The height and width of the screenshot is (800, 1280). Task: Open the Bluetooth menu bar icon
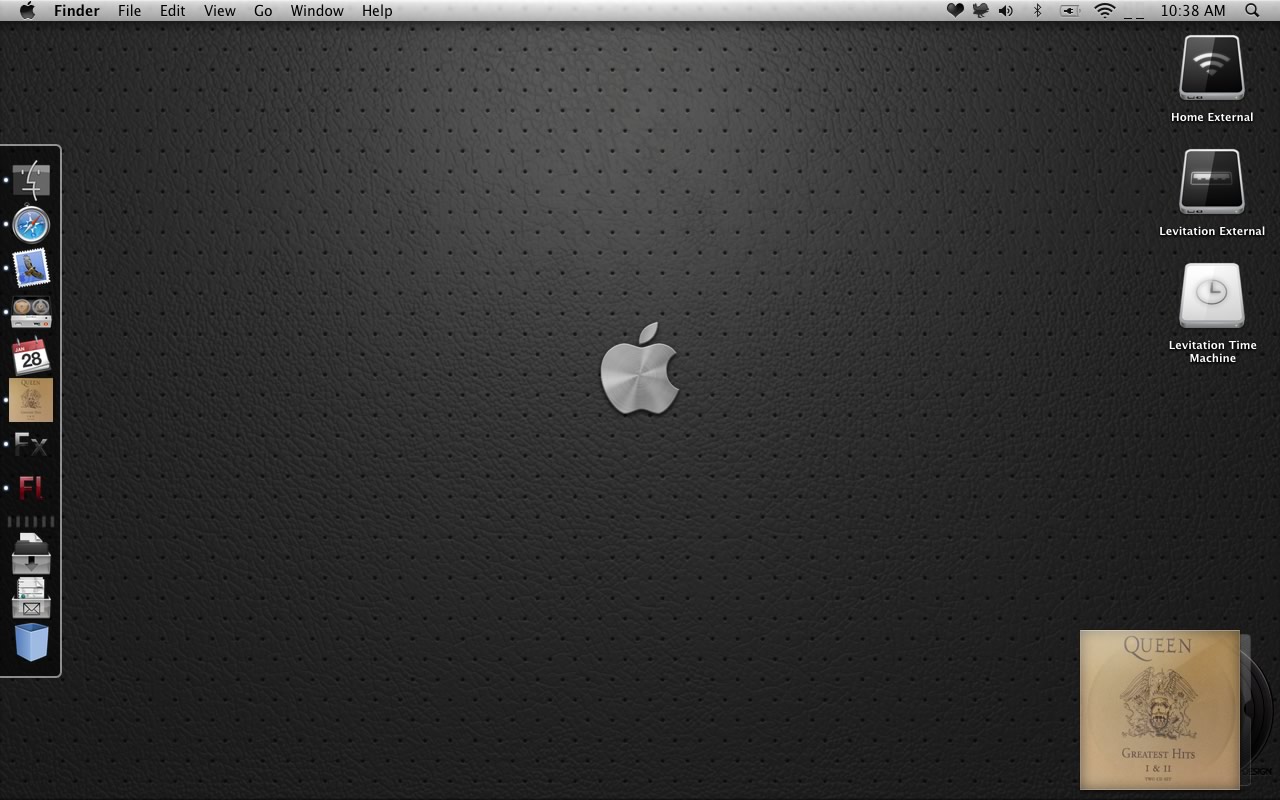pos(1037,10)
